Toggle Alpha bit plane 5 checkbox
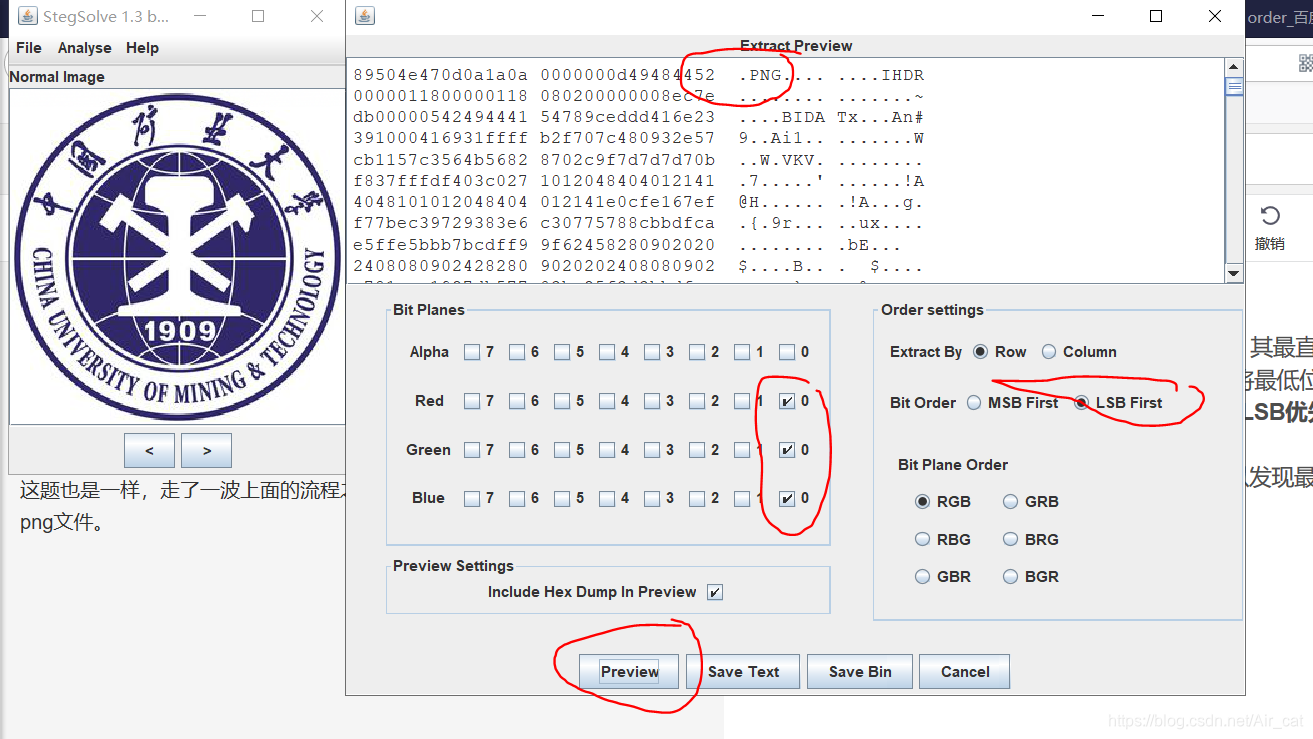The width and height of the screenshot is (1313, 739). pyautogui.click(x=562, y=352)
